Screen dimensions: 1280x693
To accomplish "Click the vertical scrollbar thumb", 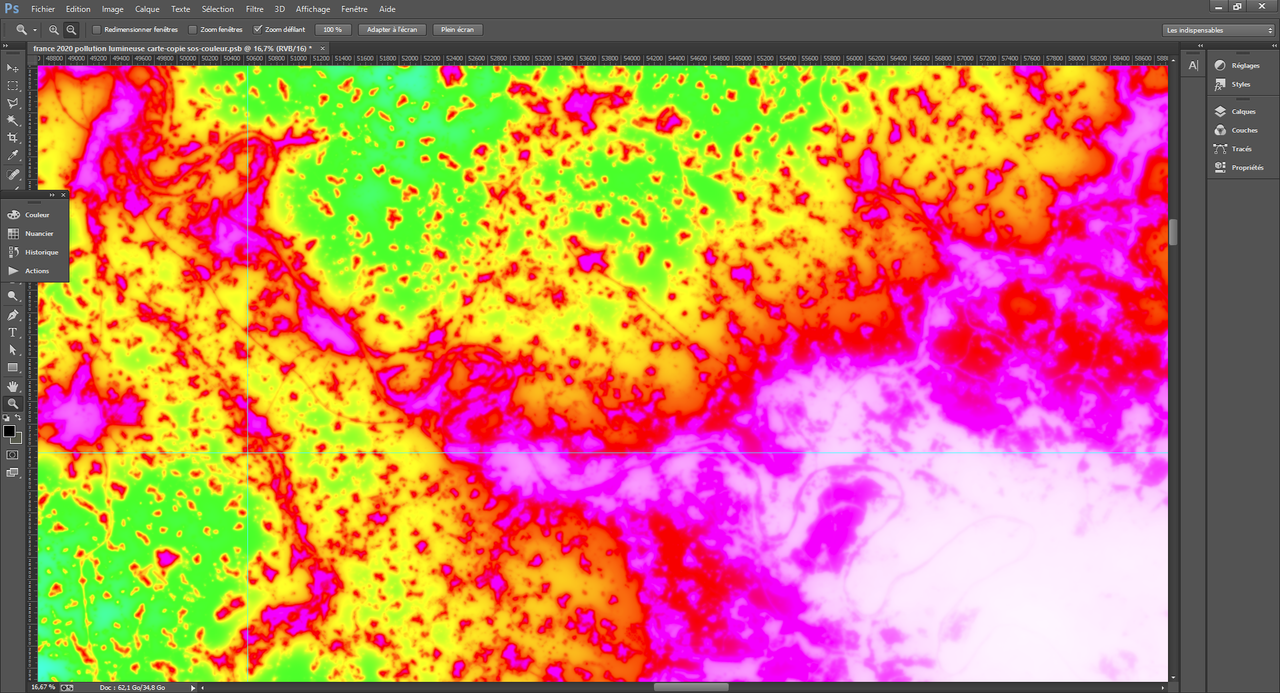I will pyautogui.click(x=1173, y=232).
